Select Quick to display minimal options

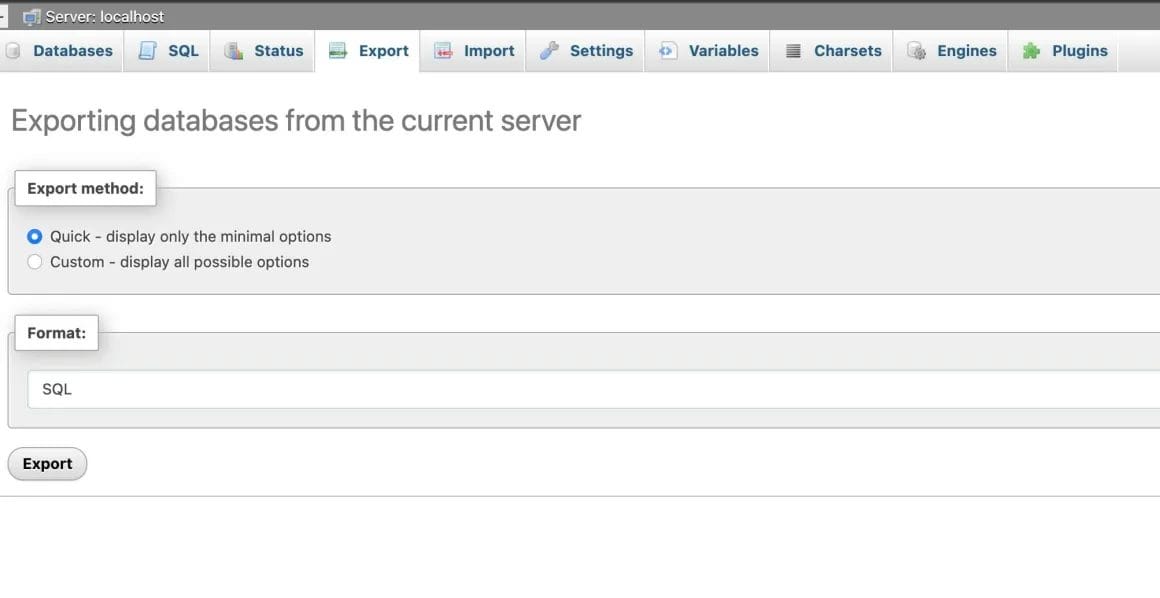(34, 236)
